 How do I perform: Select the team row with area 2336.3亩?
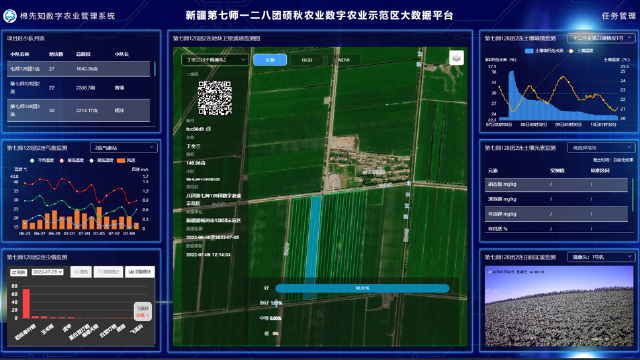click(x=78, y=88)
